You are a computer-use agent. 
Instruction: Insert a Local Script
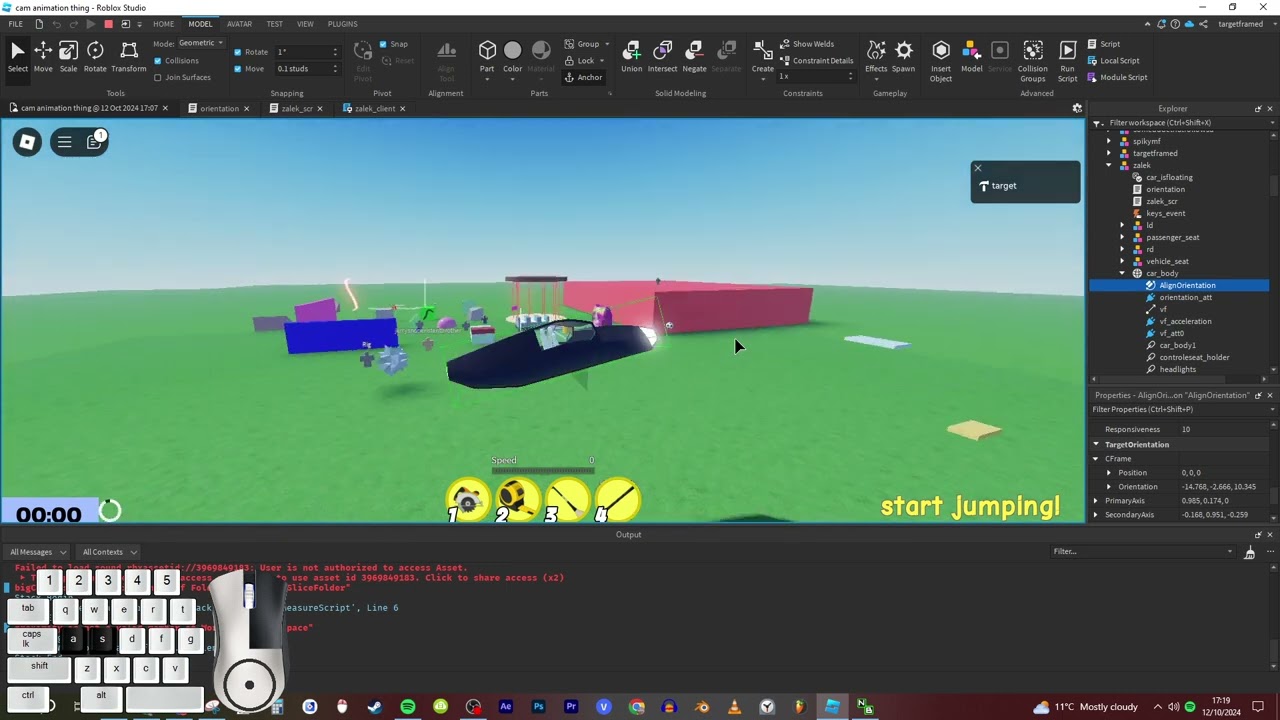pyautogui.click(x=1113, y=61)
